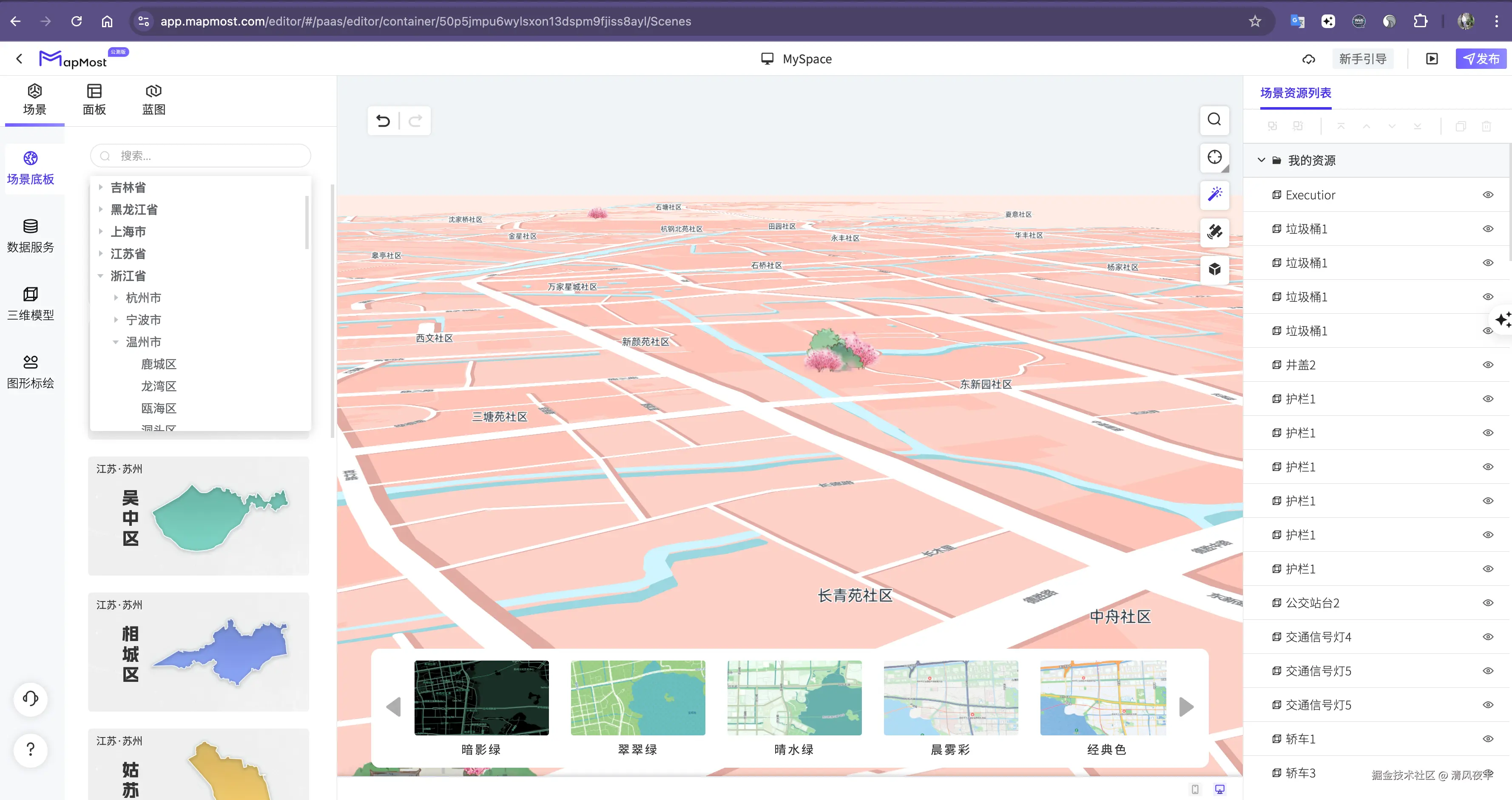
Task: Expand the 杭州市 tree node
Action: tap(116, 298)
